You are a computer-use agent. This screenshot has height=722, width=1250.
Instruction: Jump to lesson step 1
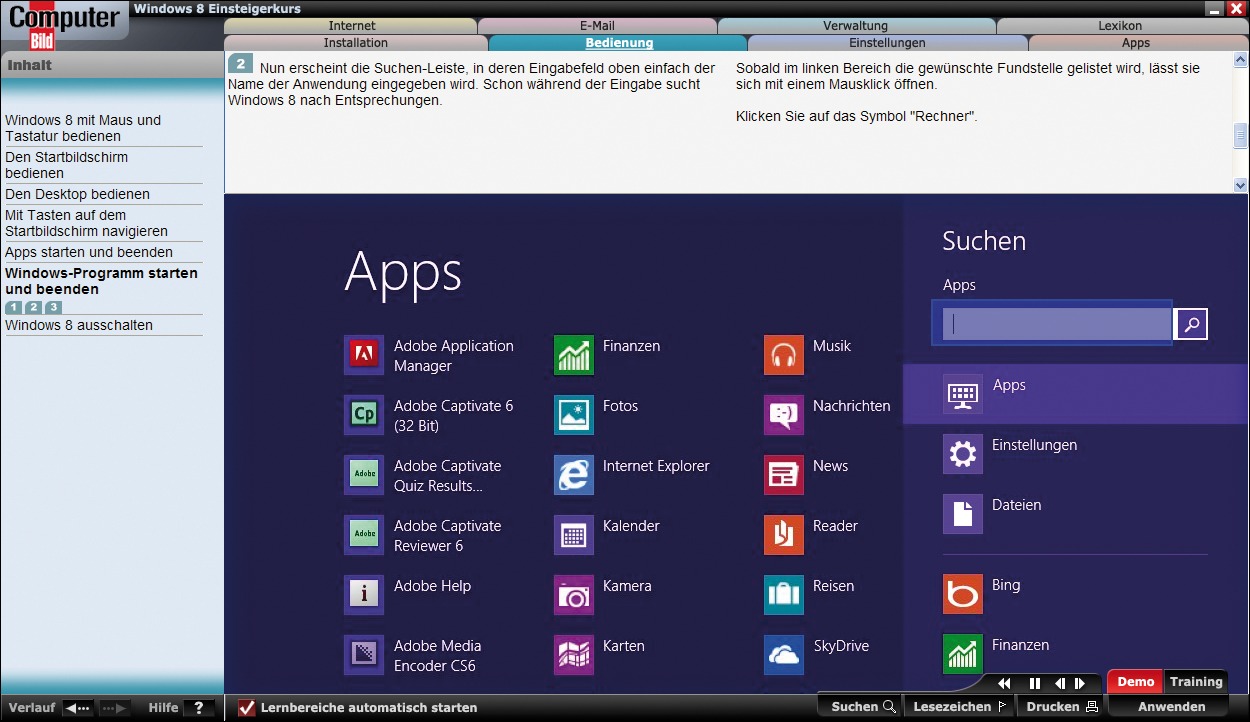[x=13, y=307]
